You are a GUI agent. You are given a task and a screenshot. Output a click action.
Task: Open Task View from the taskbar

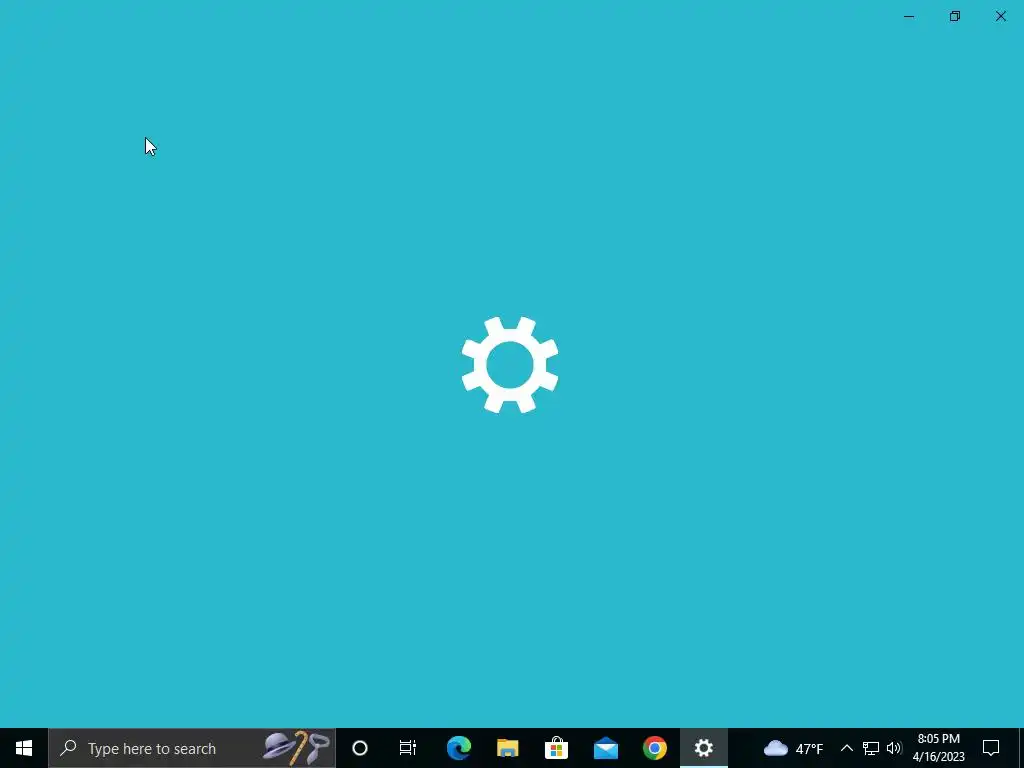point(408,748)
